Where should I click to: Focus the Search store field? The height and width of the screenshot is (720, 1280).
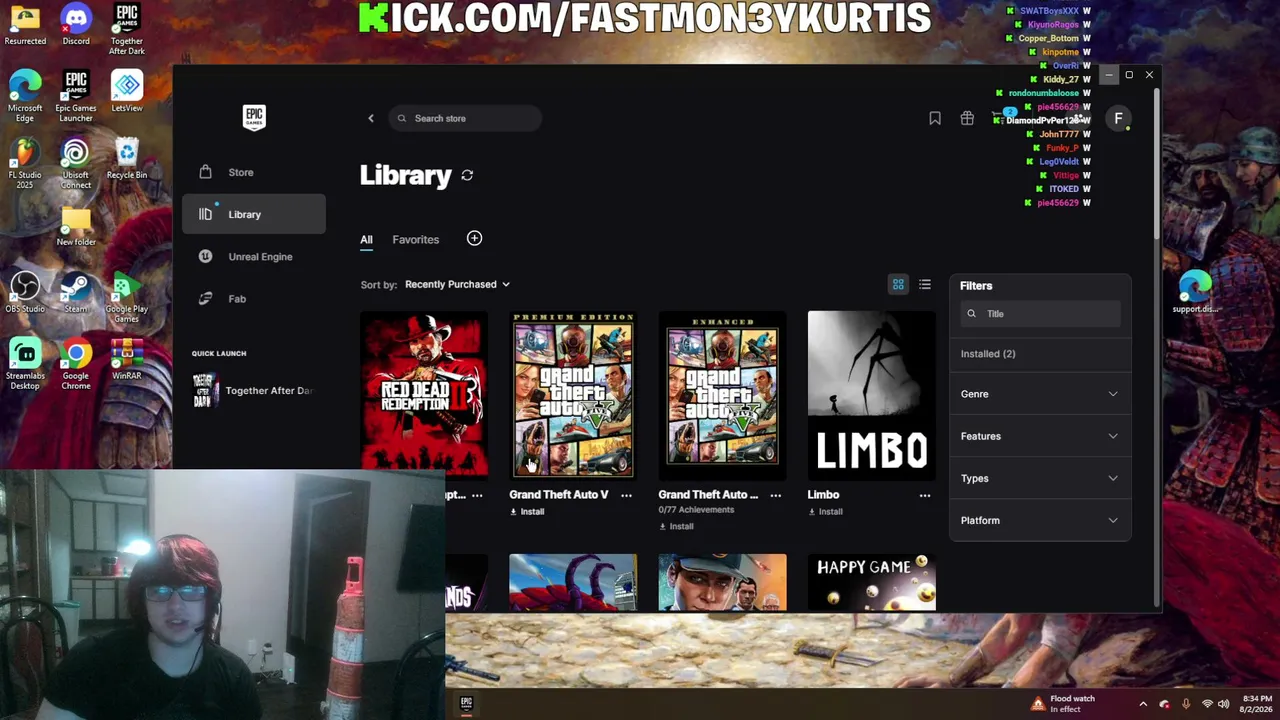[x=465, y=118]
